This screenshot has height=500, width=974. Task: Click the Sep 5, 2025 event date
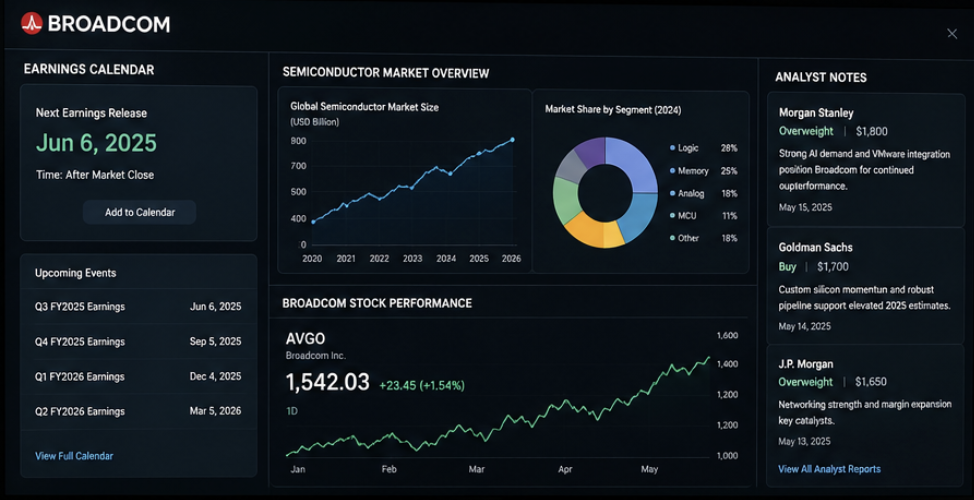click(x=216, y=342)
